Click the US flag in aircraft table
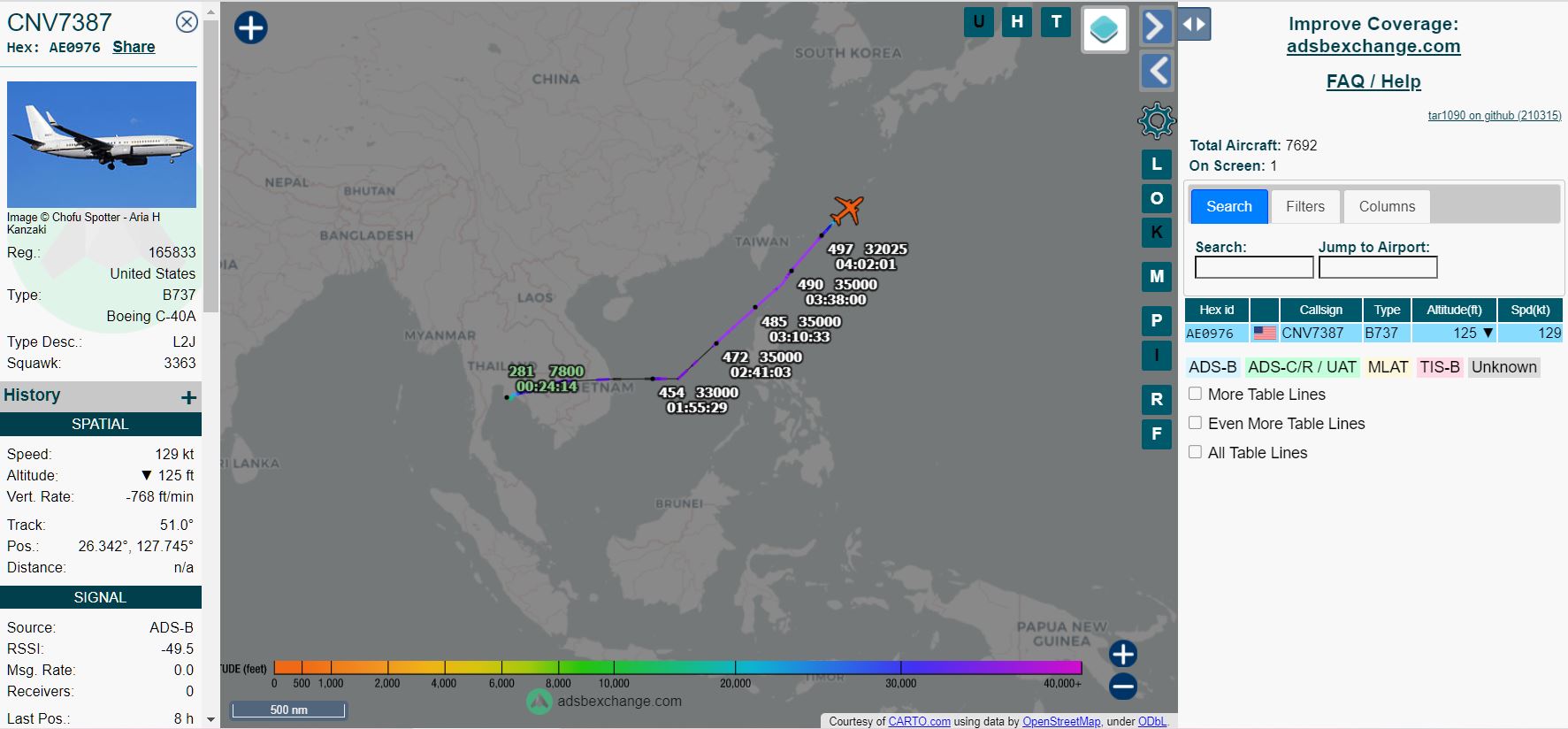This screenshot has width=1568, height=729. [1265, 334]
